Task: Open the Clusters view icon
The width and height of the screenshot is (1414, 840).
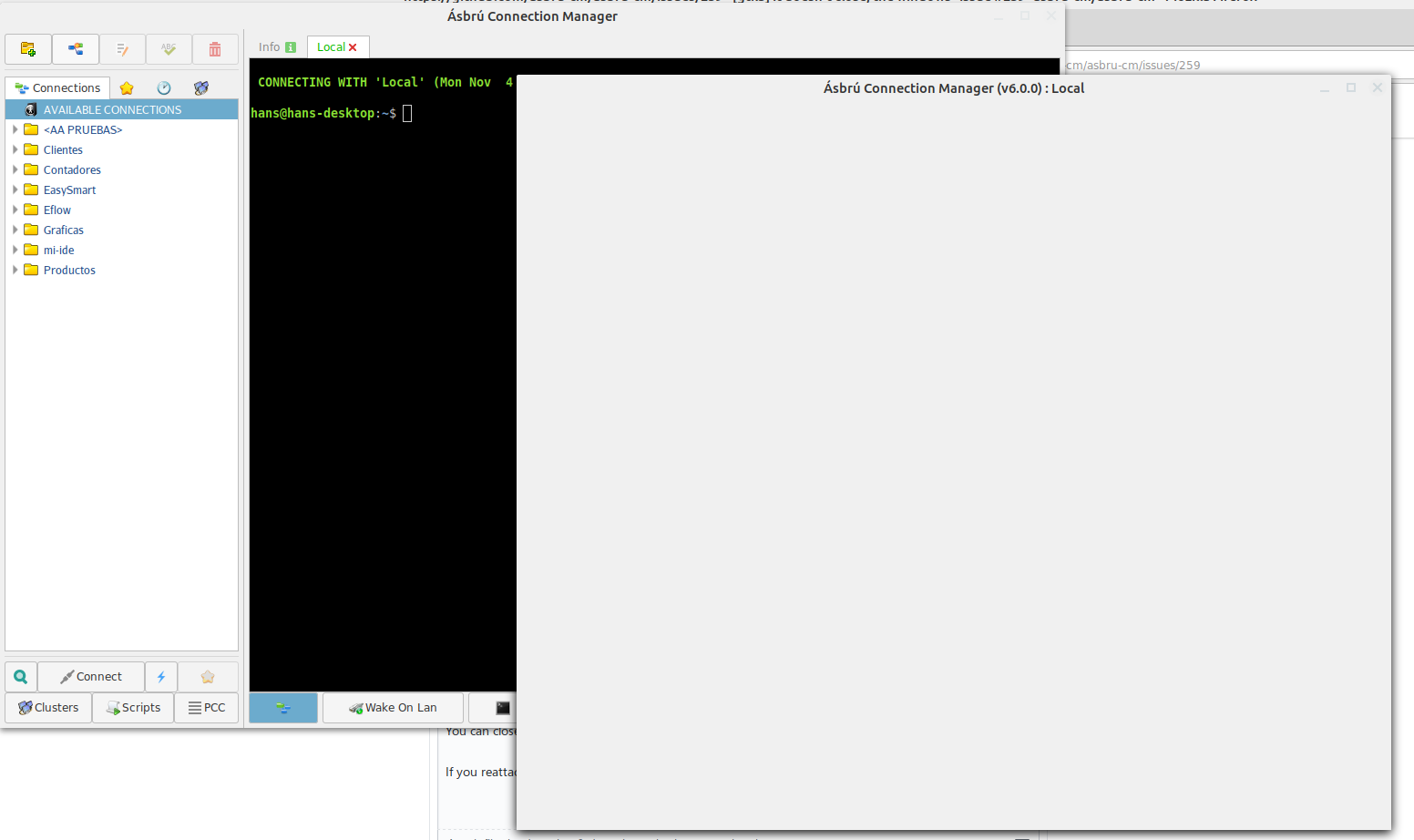Action: click(x=200, y=87)
